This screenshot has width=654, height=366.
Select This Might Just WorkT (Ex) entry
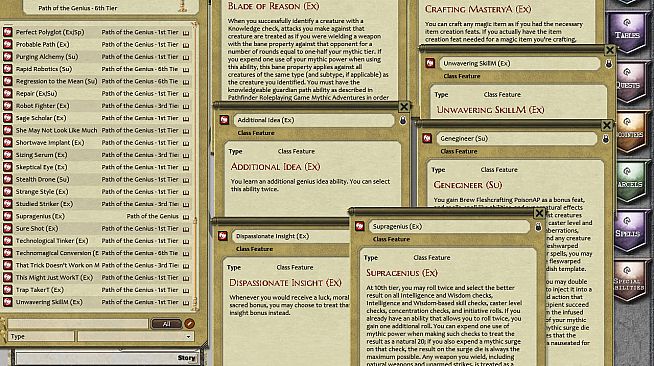coord(54,278)
